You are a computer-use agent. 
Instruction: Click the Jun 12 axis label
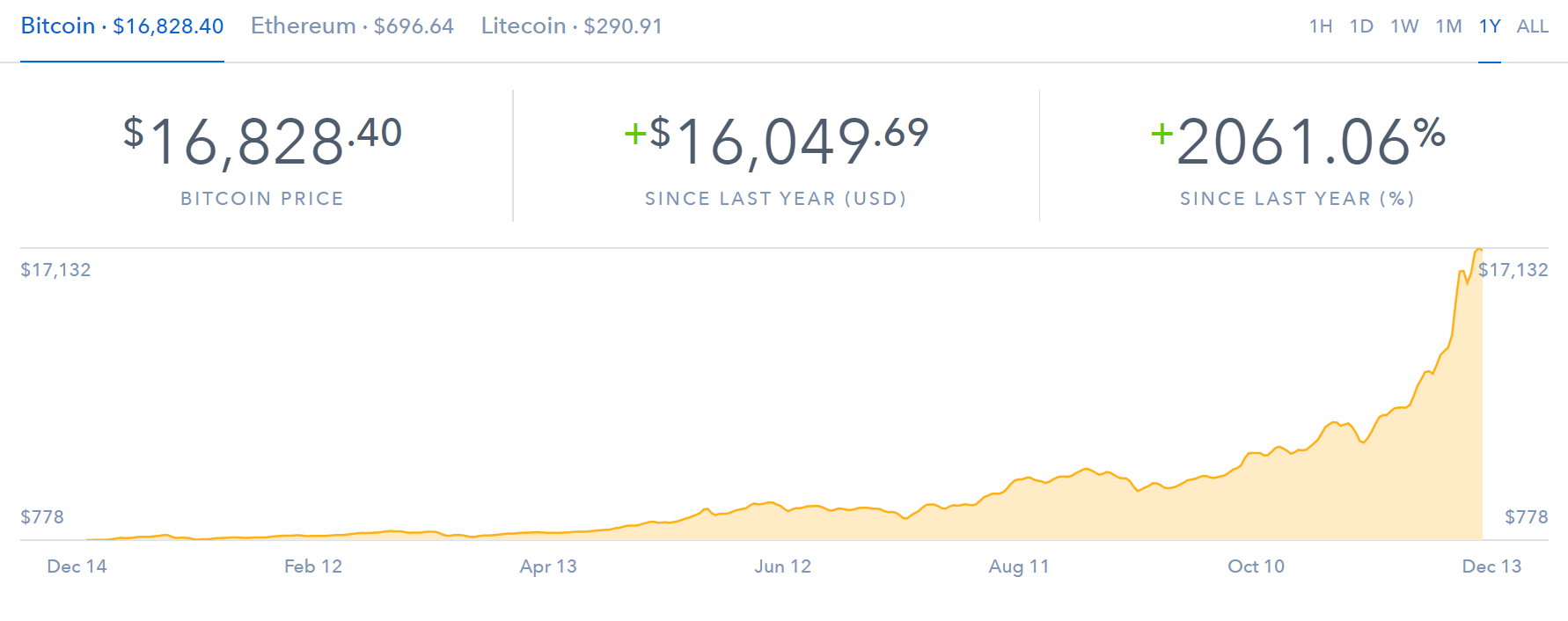[783, 566]
